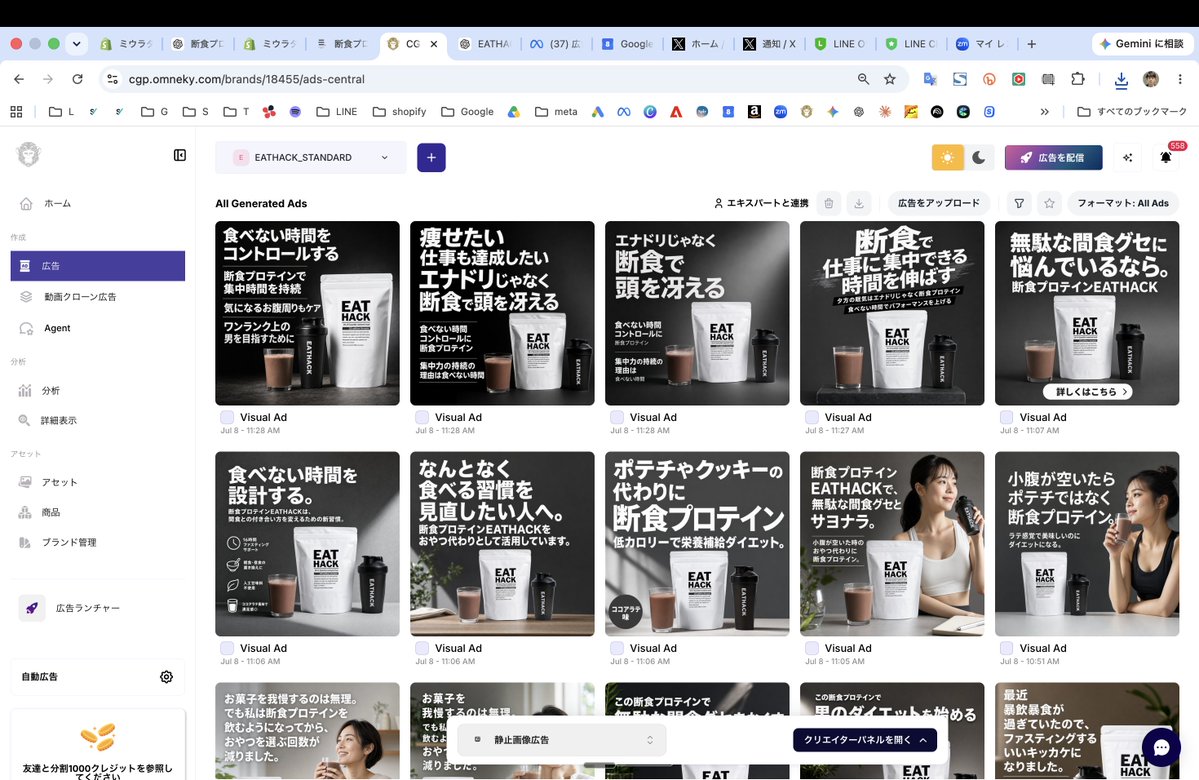Click Gemini に相談 button

pos(1142,44)
